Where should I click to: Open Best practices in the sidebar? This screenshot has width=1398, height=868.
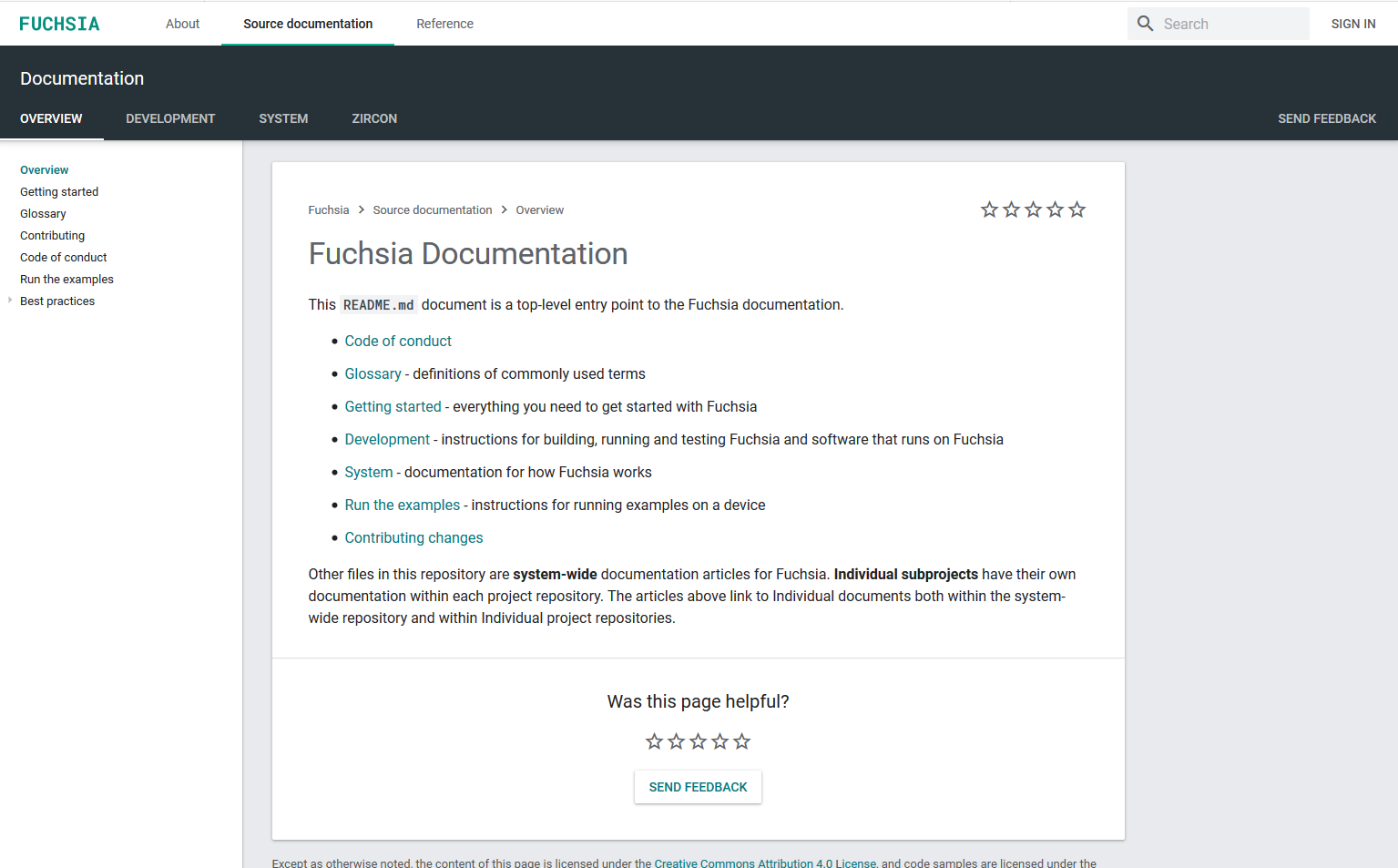(57, 301)
